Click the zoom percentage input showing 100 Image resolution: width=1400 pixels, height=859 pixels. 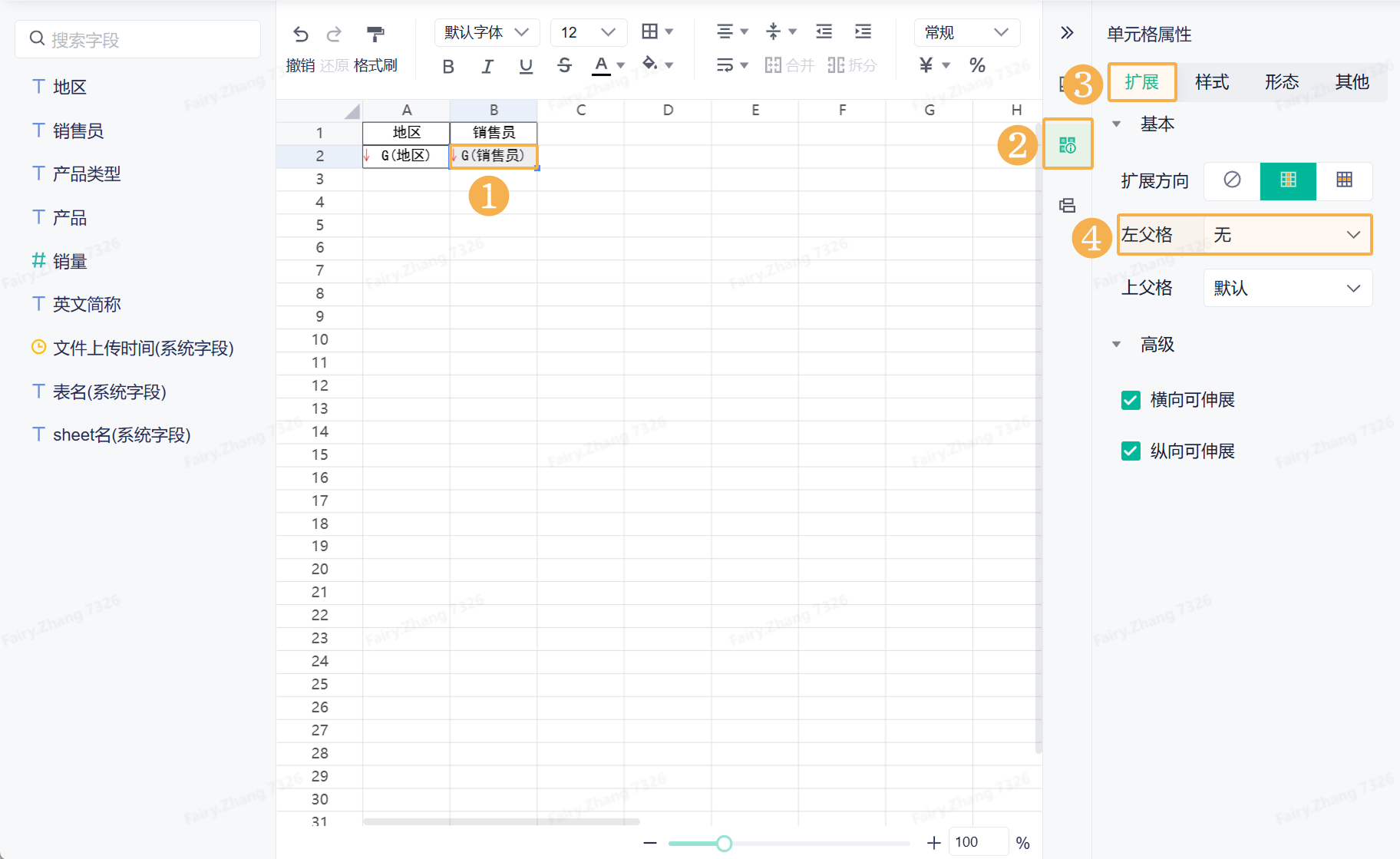click(x=979, y=842)
